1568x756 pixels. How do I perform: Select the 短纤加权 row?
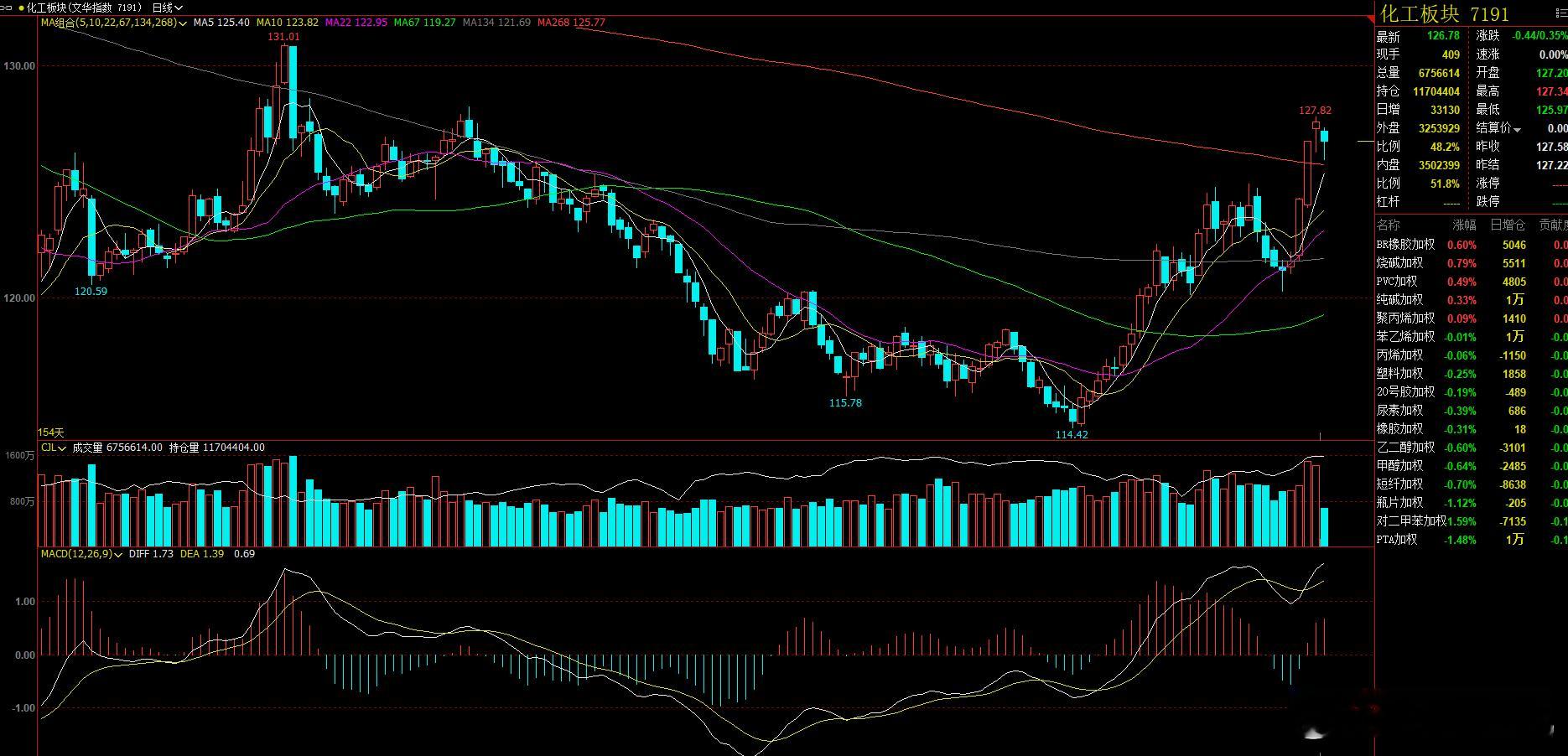point(1472,484)
